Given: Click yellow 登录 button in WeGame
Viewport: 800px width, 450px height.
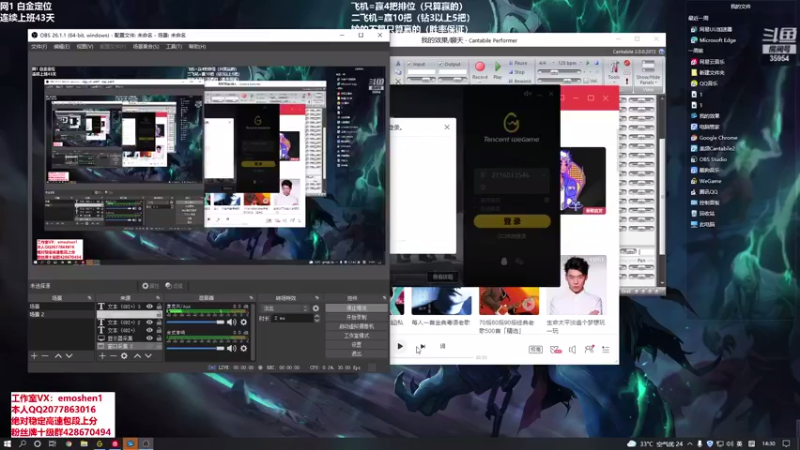Looking at the screenshot, I should 512,221.
